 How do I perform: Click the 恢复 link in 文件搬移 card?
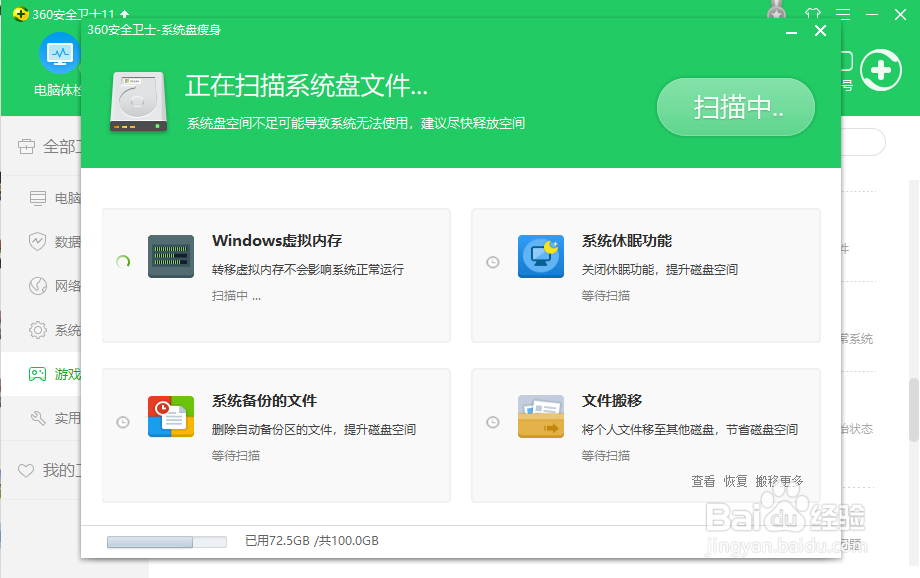pos(735,481)
